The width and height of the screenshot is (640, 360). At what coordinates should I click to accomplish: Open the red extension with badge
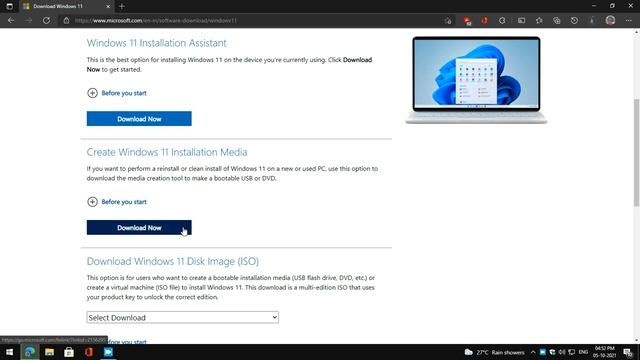click(467, 21)
